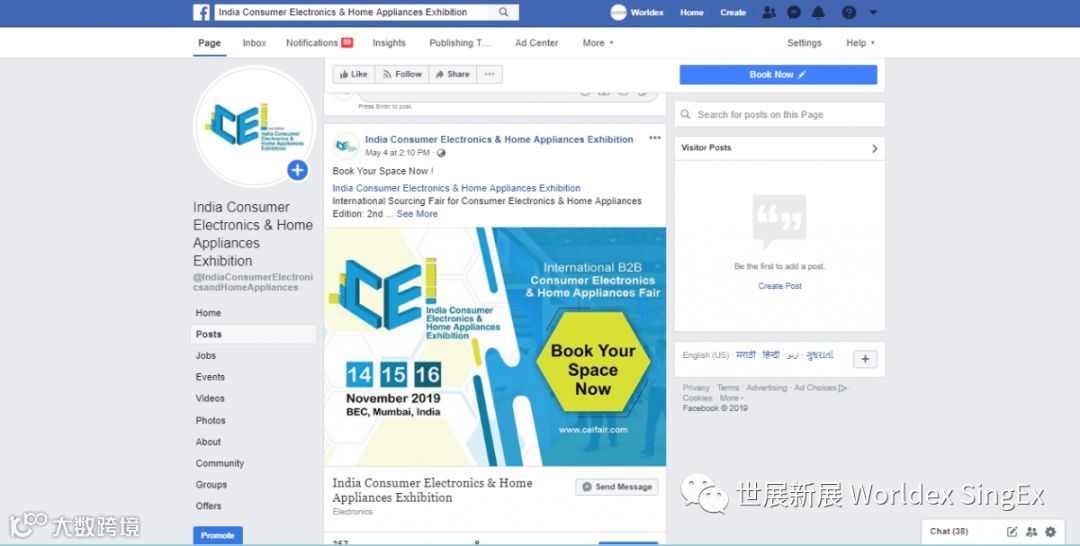
Task: Click Search for posts on this Page
Action: tap(779, 114)
